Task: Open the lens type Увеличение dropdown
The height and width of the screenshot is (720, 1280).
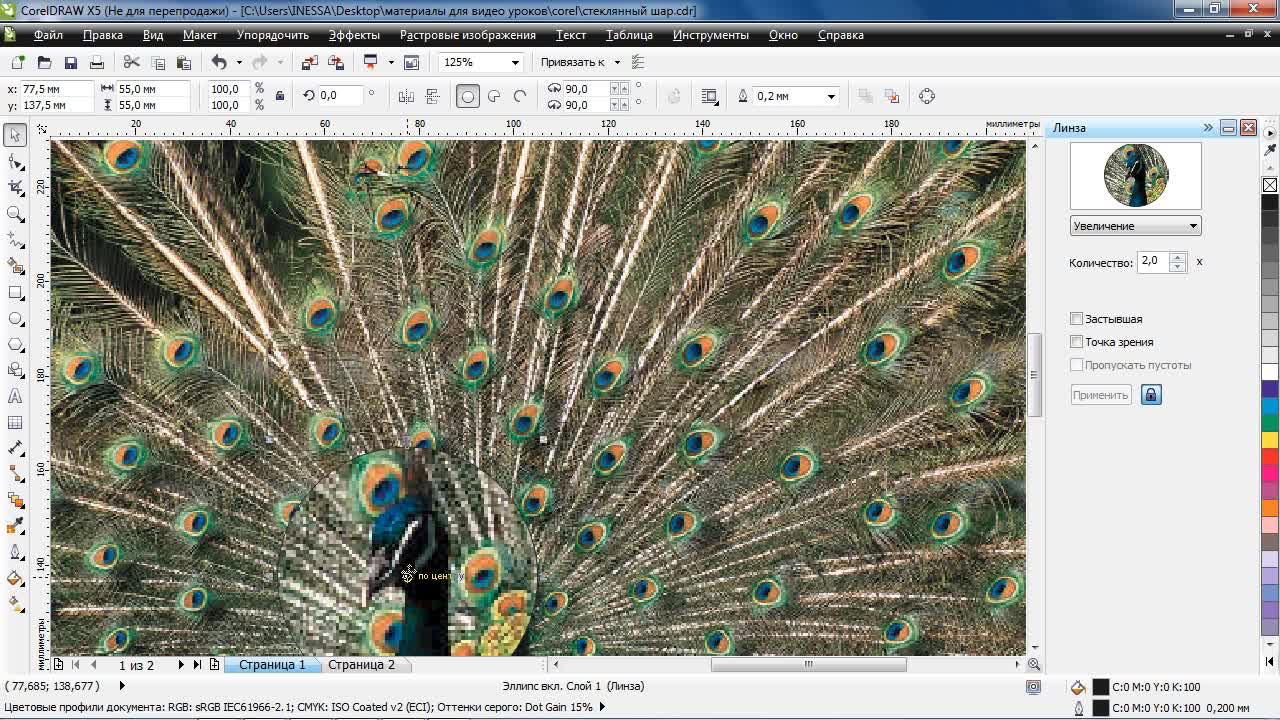Action: click(x=1135, y=226)
